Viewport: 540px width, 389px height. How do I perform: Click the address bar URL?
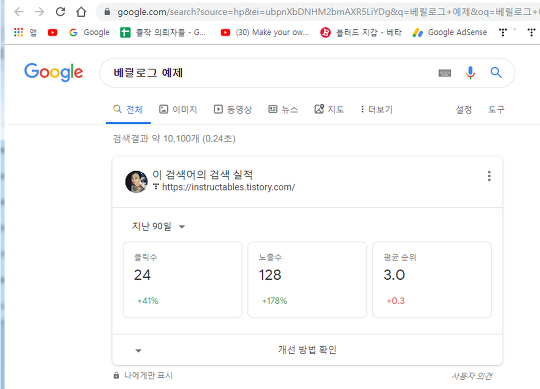(x=327, y=12)
